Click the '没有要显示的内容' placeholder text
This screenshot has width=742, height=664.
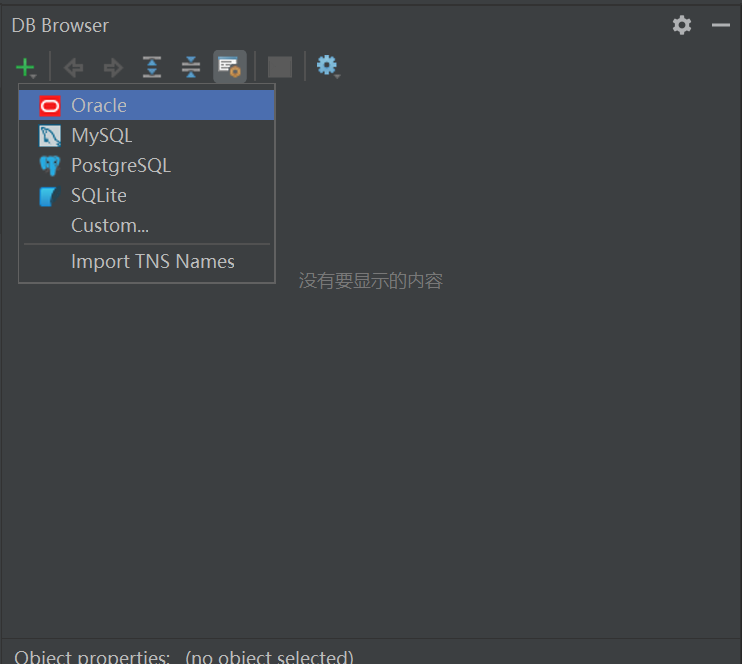[371, 281]
